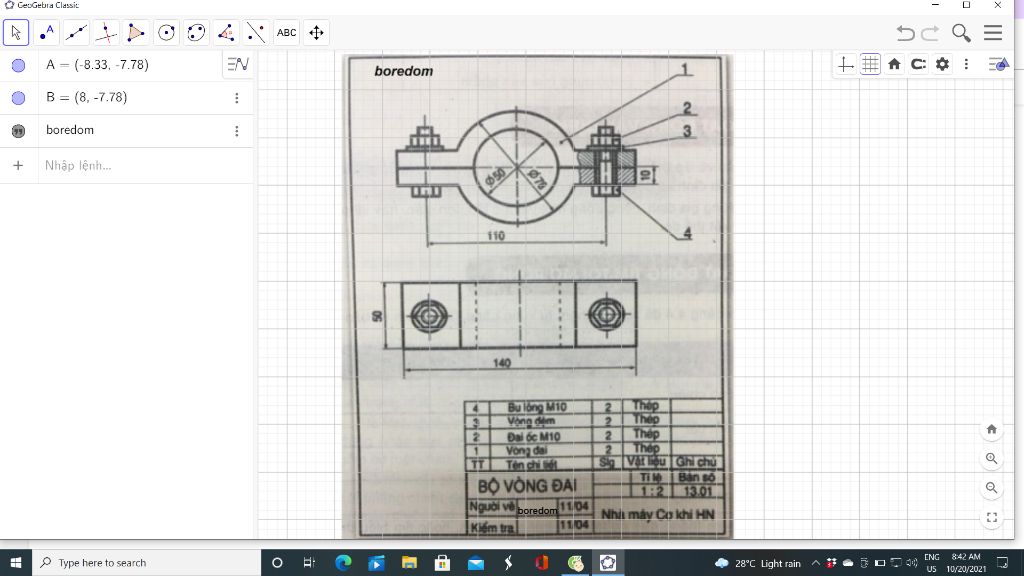Open the GeoGebra hamburger menu

(993, 33)
